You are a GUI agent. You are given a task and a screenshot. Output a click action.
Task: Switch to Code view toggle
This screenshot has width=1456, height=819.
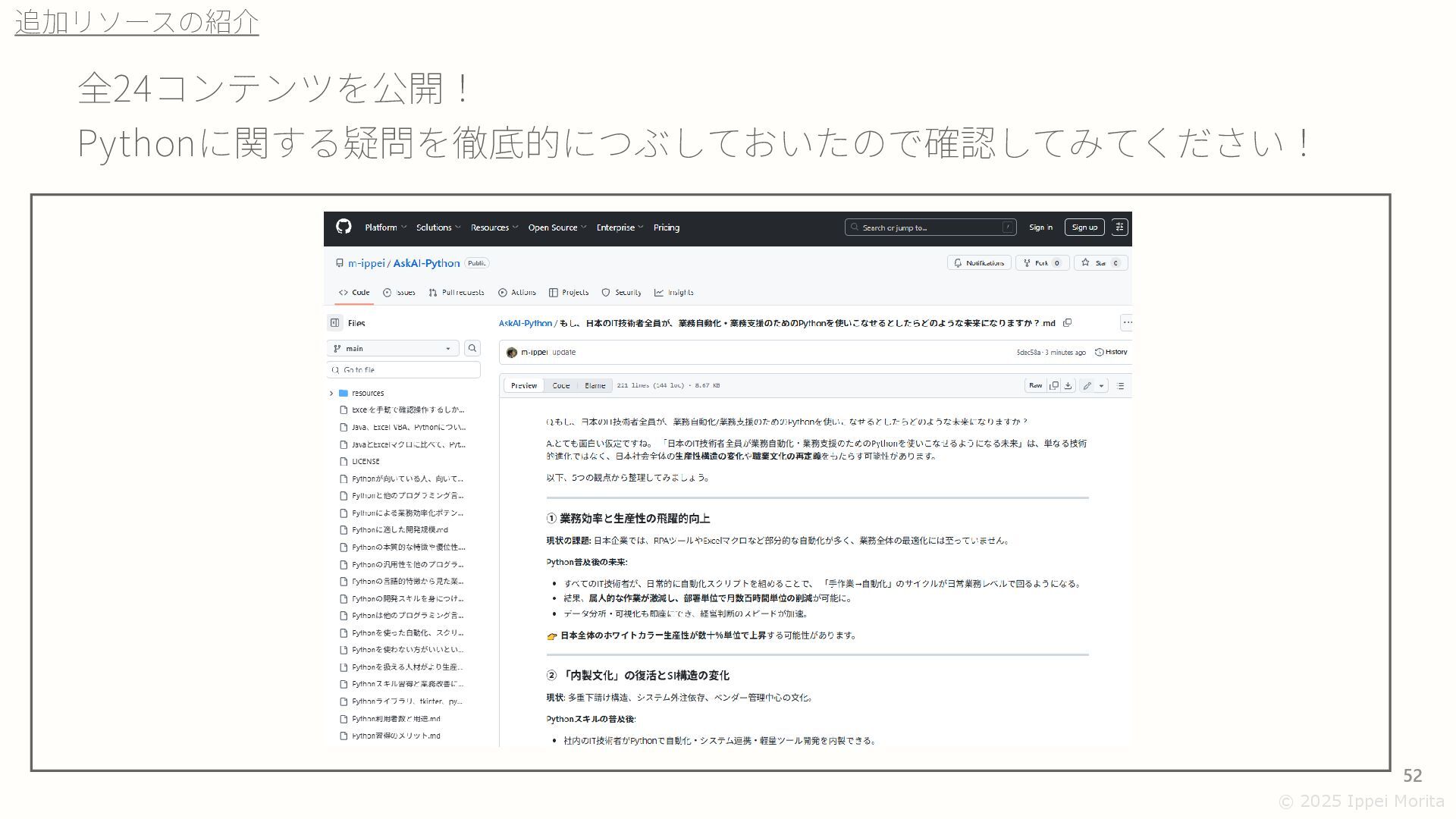560,385
